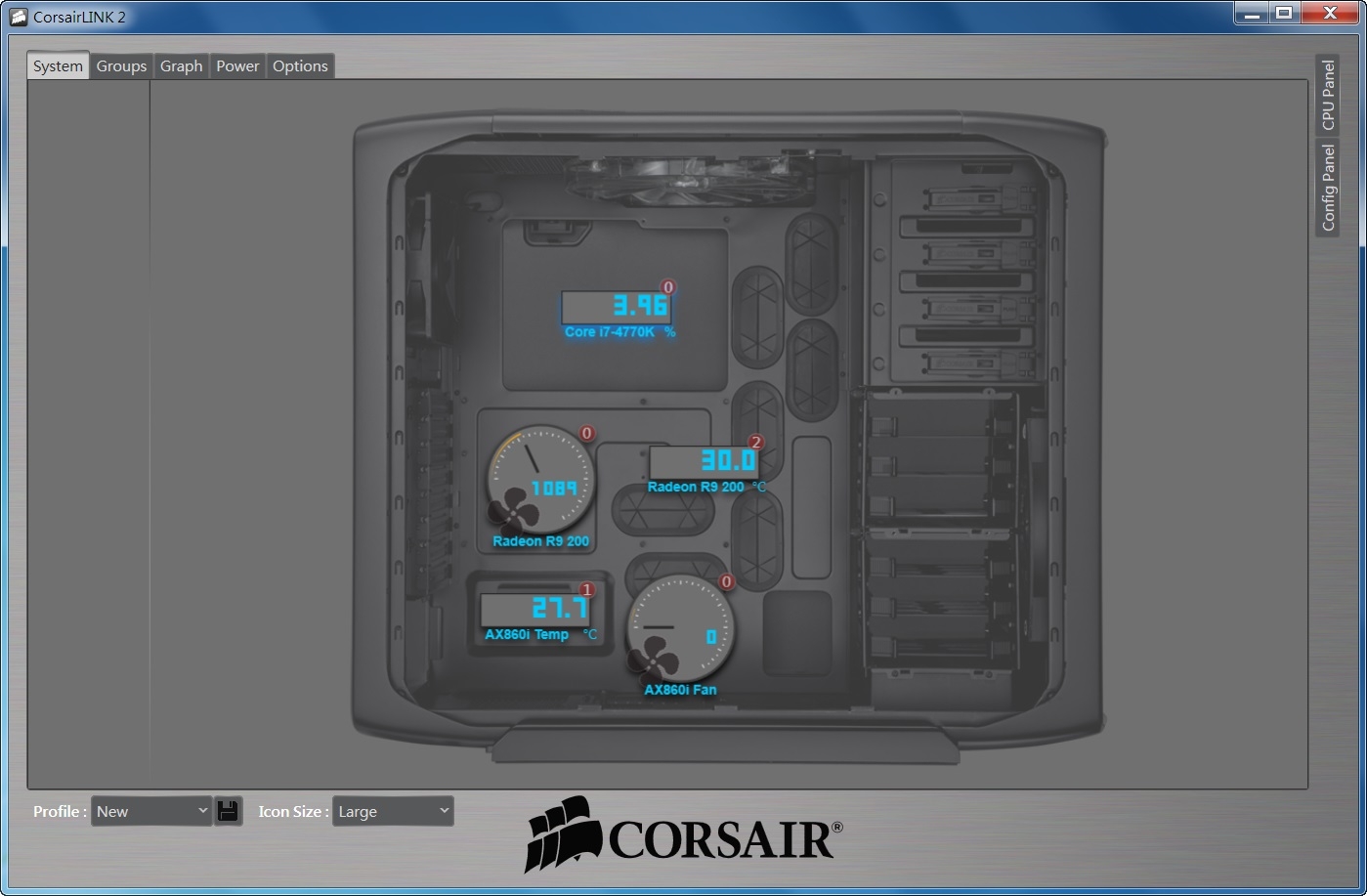Click red badge 1 on AX860i Temp widget
This screenshot has width=1367, height=896.
pyautogui.click(x=587, y=589)
